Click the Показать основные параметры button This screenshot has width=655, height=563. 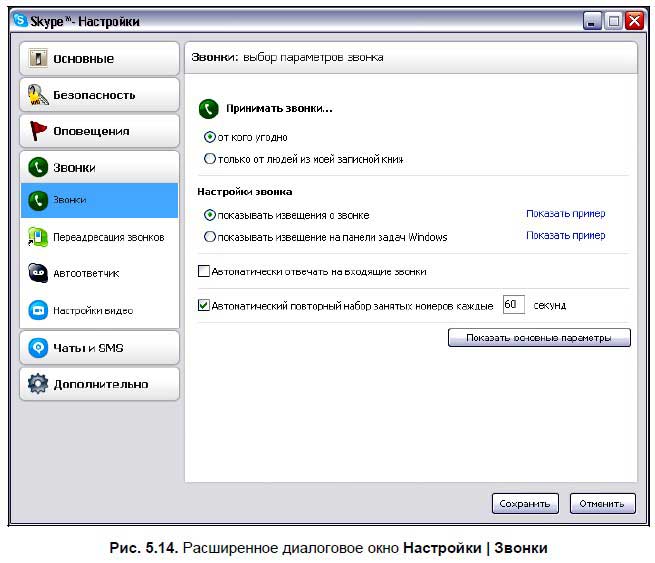(539, 338)
